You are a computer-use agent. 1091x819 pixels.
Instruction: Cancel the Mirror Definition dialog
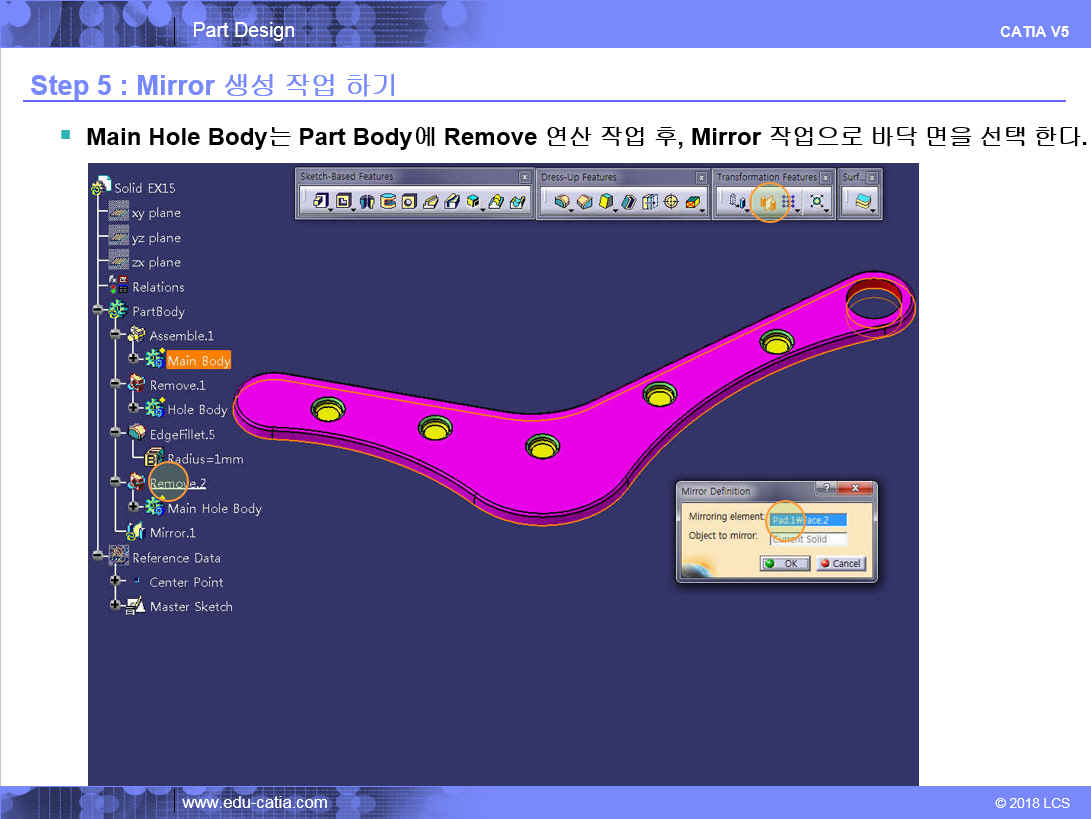click(839, 563)
